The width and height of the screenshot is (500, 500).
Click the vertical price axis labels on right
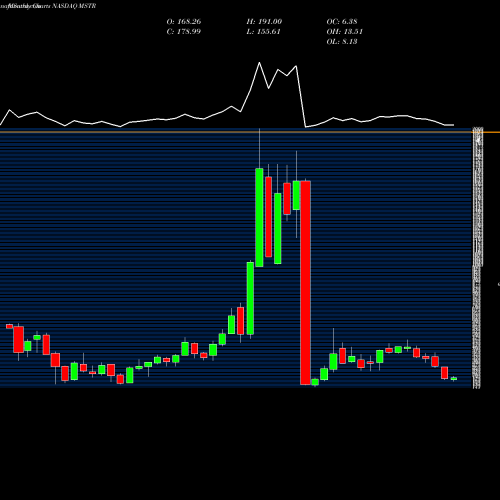click(478, 257)
